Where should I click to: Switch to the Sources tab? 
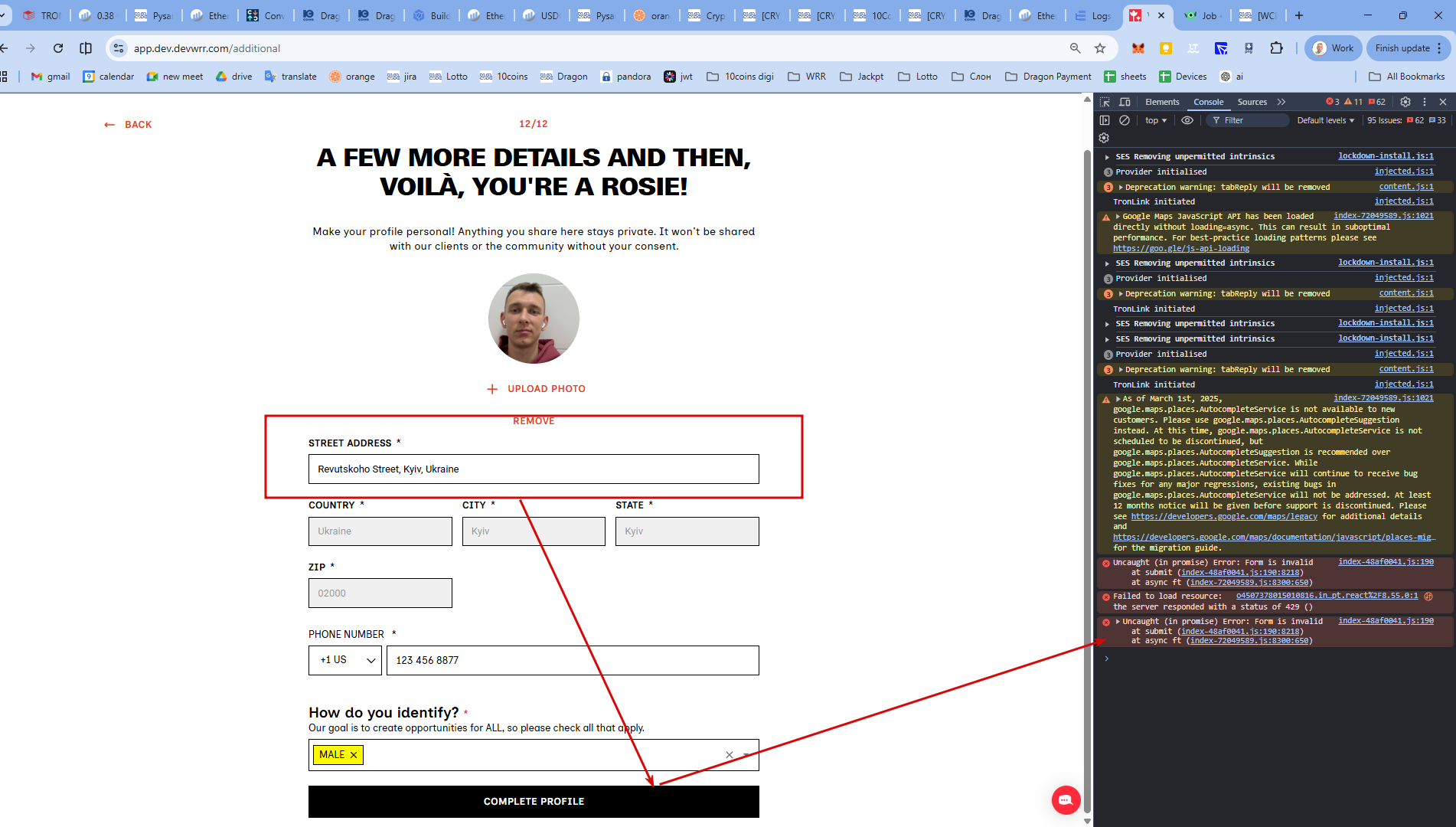(x=1252, y=102)
